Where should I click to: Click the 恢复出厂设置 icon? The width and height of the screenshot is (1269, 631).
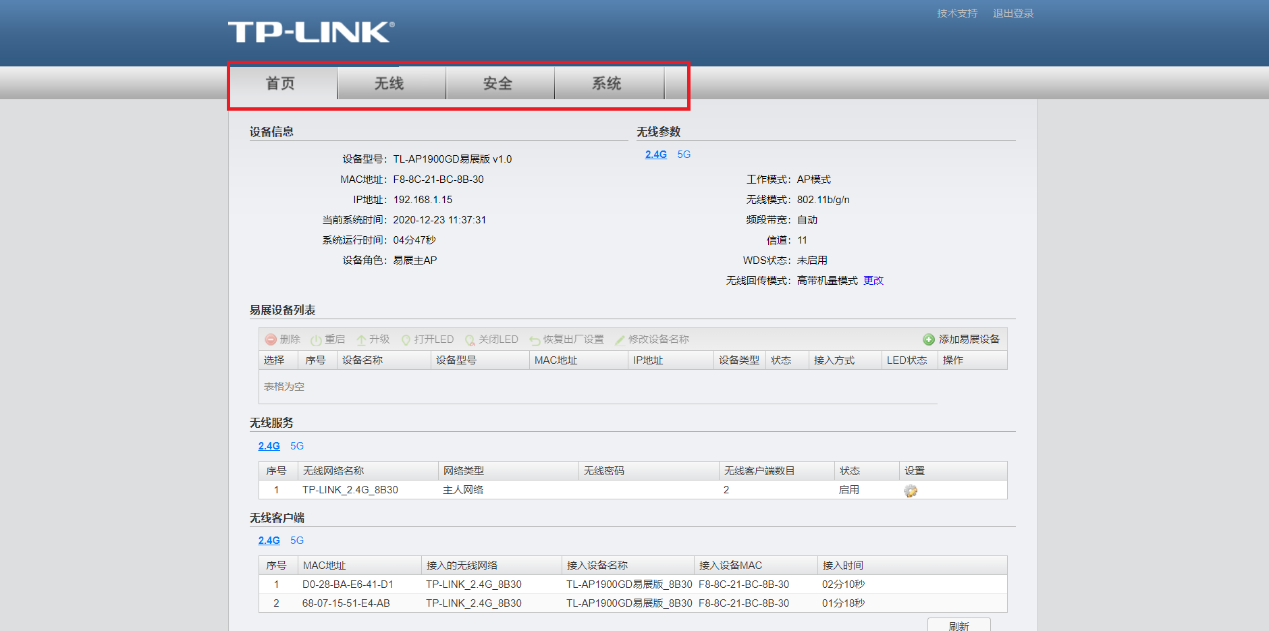pos(535,340)
